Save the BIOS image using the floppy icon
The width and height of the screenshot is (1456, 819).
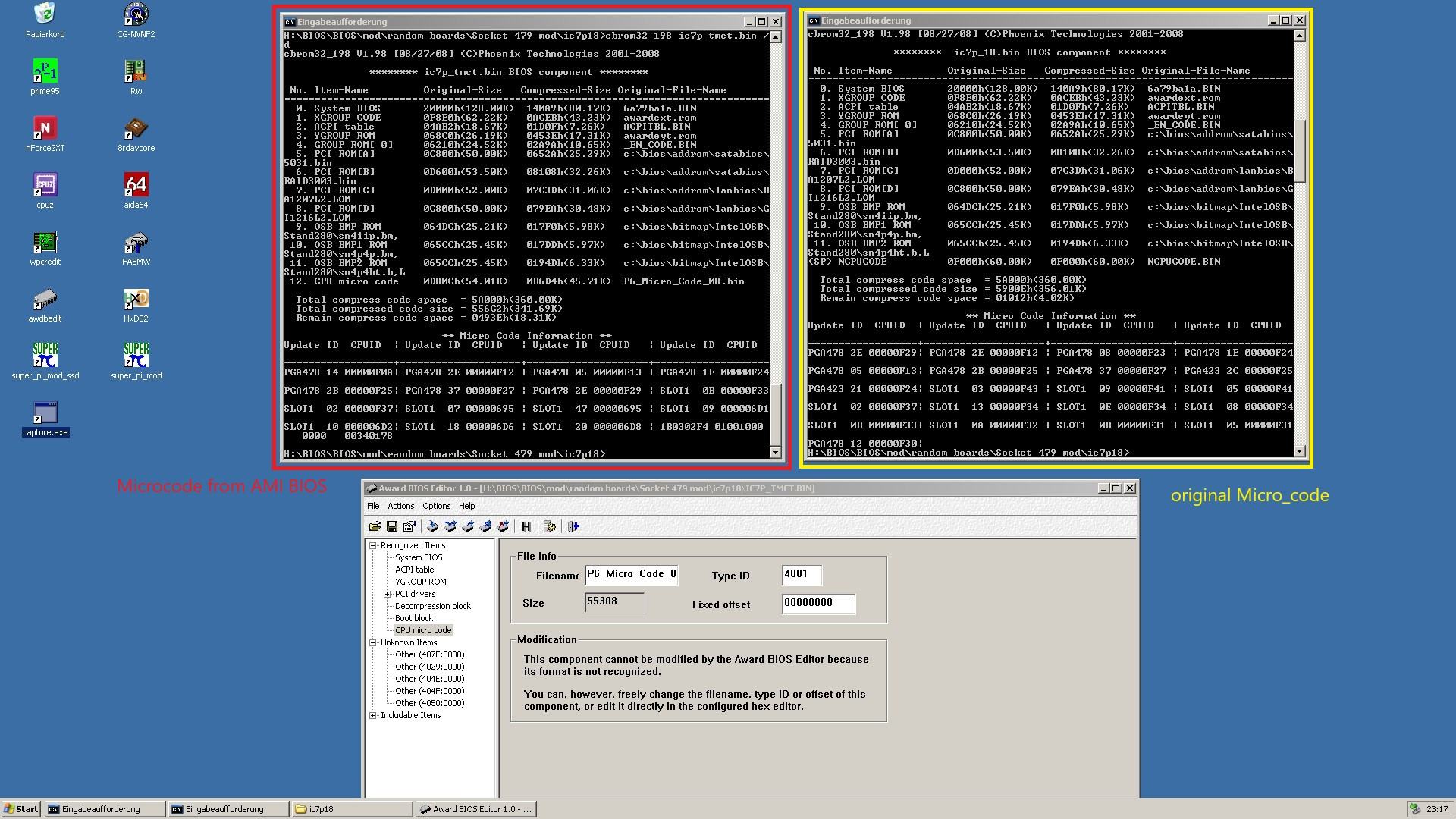[x=392, y=526]
